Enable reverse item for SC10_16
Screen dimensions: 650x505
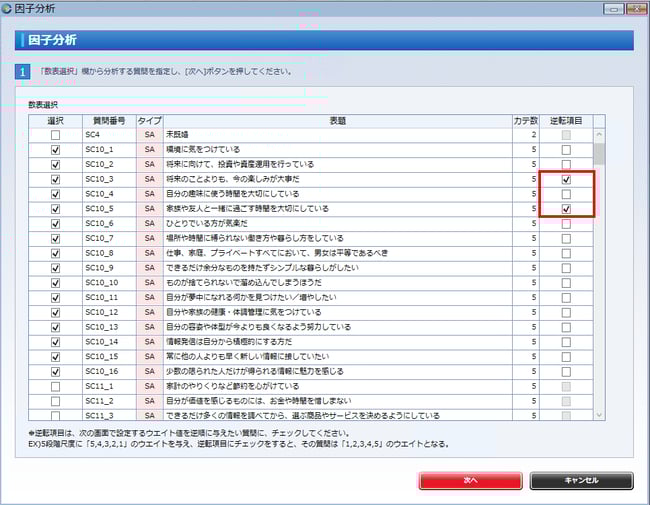tap(566, 371)
